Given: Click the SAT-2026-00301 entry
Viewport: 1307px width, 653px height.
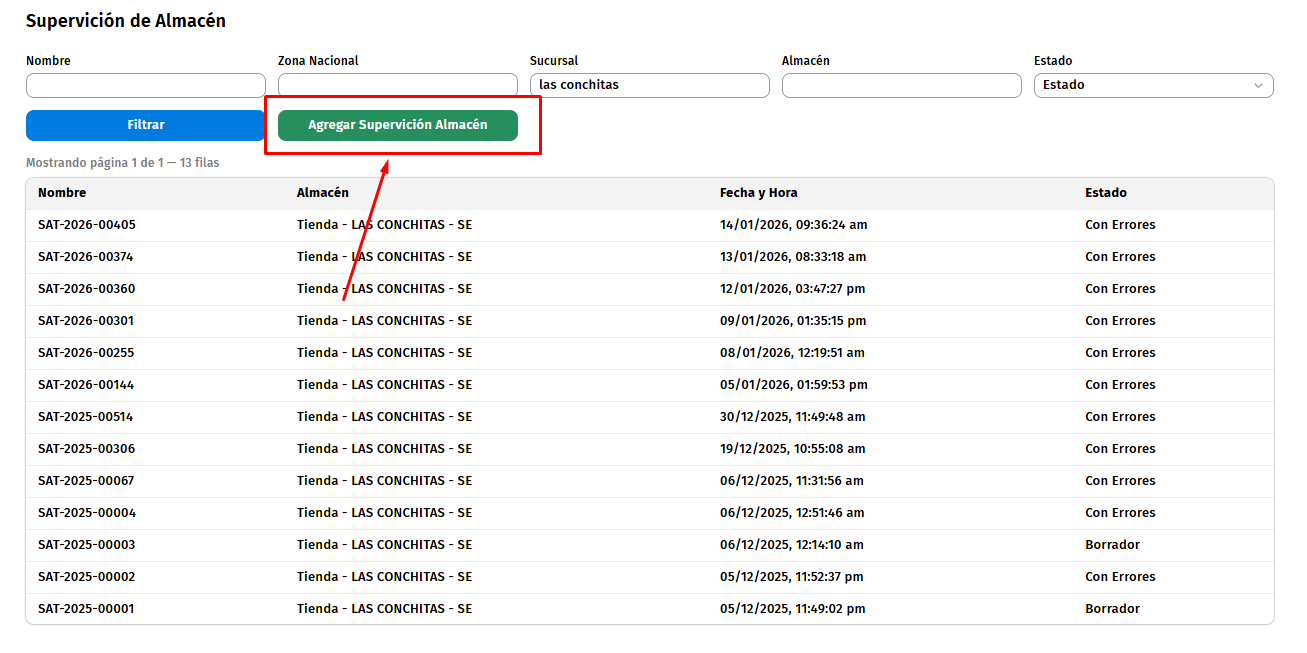Looking at the screenshot, I should (x=86, y=321).
